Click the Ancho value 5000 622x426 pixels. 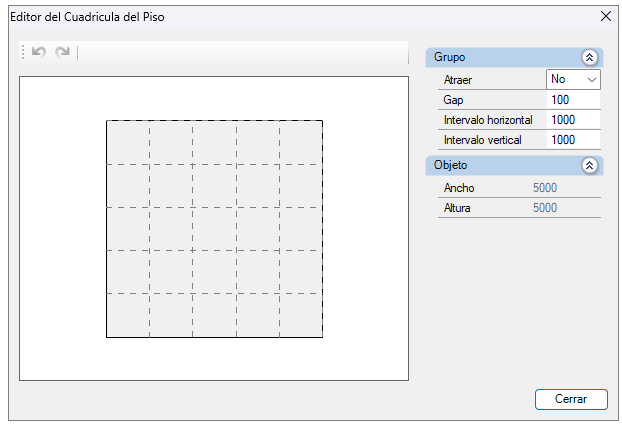pyautogui.click(x=545, y=188)
